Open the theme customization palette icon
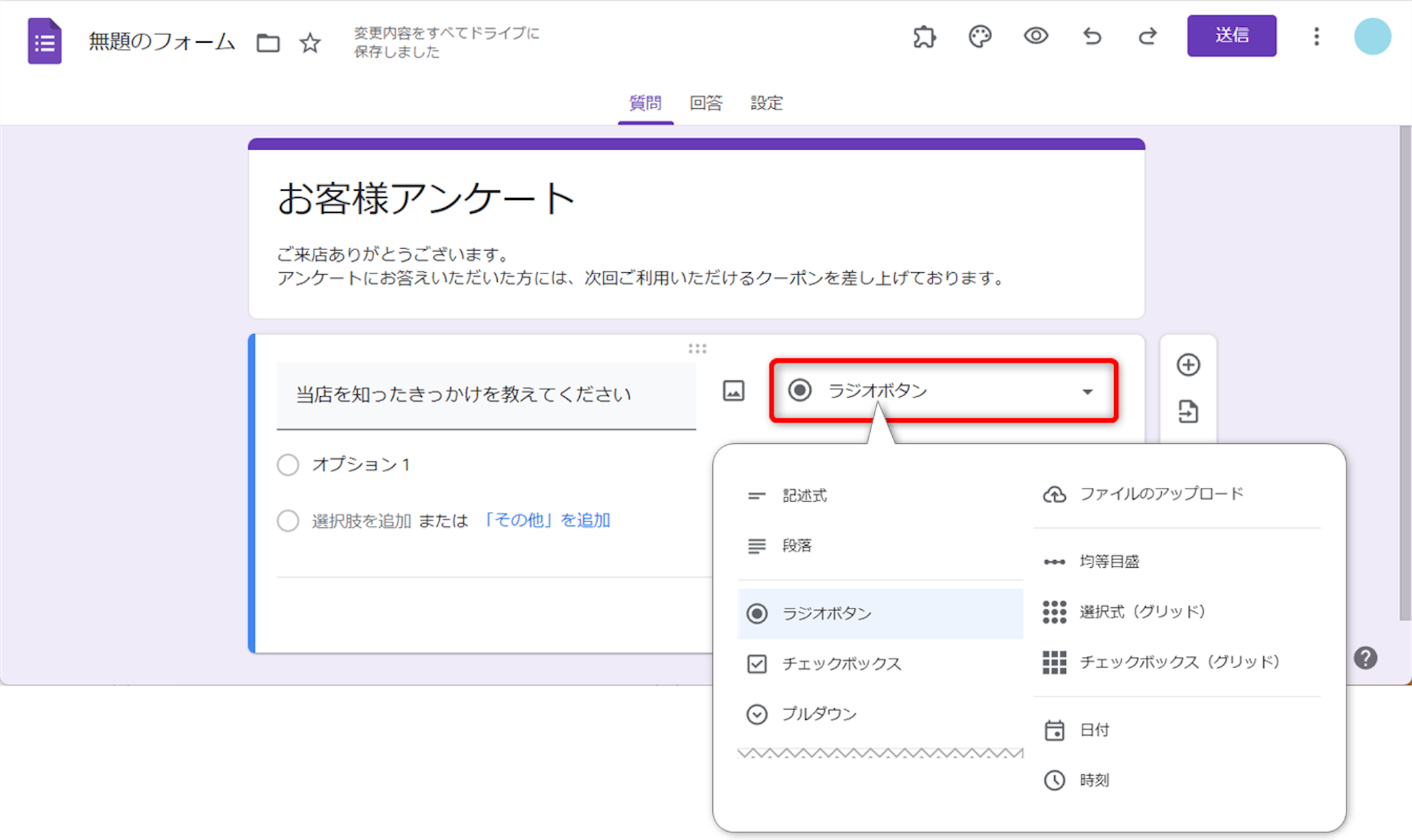 (x=980, y=37)
